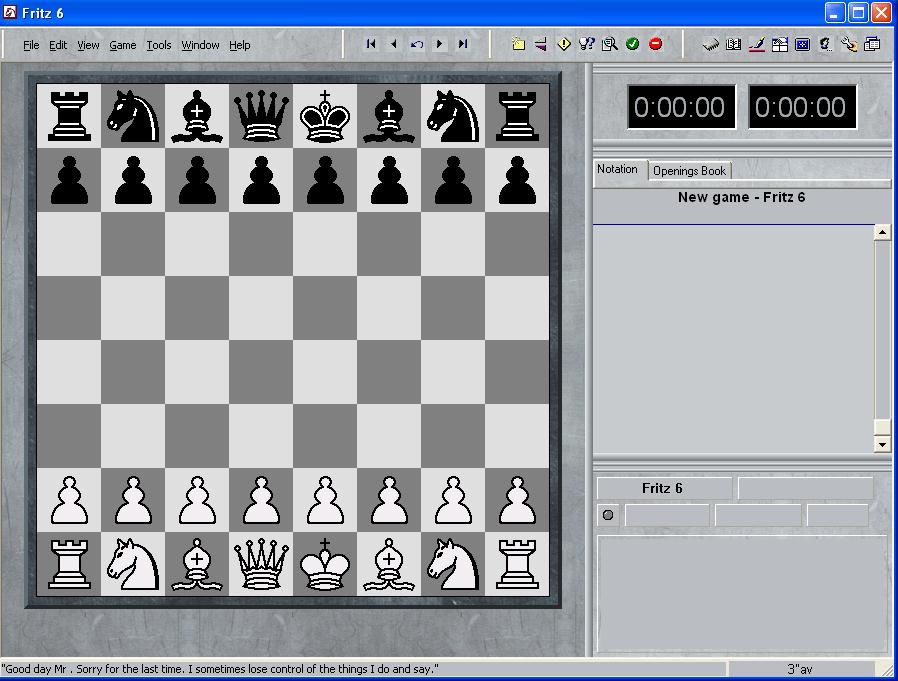Open the Tools menu
Image resolution: width=898 pixels, height=681 pixels.
pos(159,45)
